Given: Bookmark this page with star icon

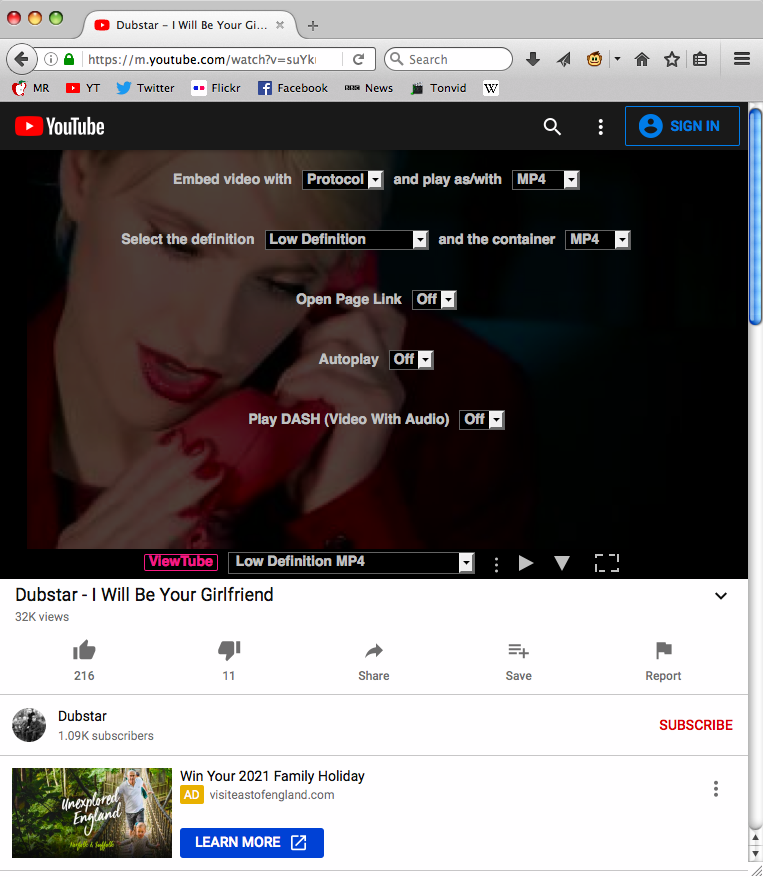Looking at the screenshot, I should (x=671, y=59).
